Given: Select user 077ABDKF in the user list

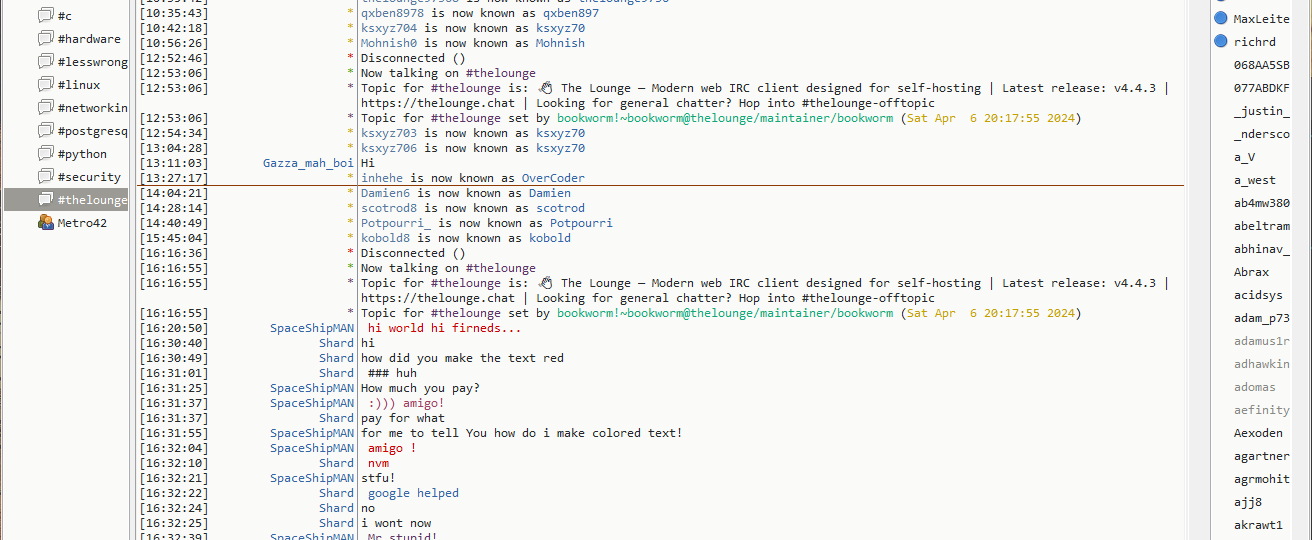Looking at the screenshot, I should click(x=1261, y=88).
